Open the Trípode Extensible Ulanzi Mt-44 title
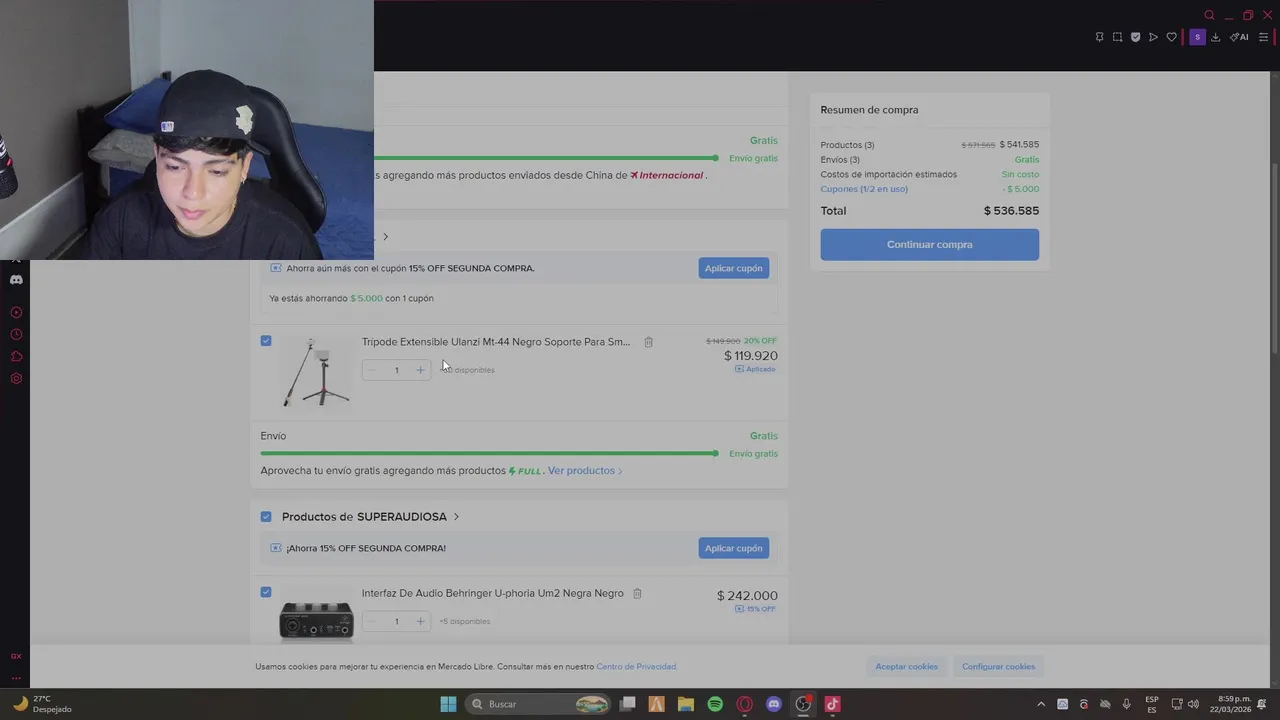Image resolution: width=1280 pixels, height=720 pixels. click(x=496, y=342)
